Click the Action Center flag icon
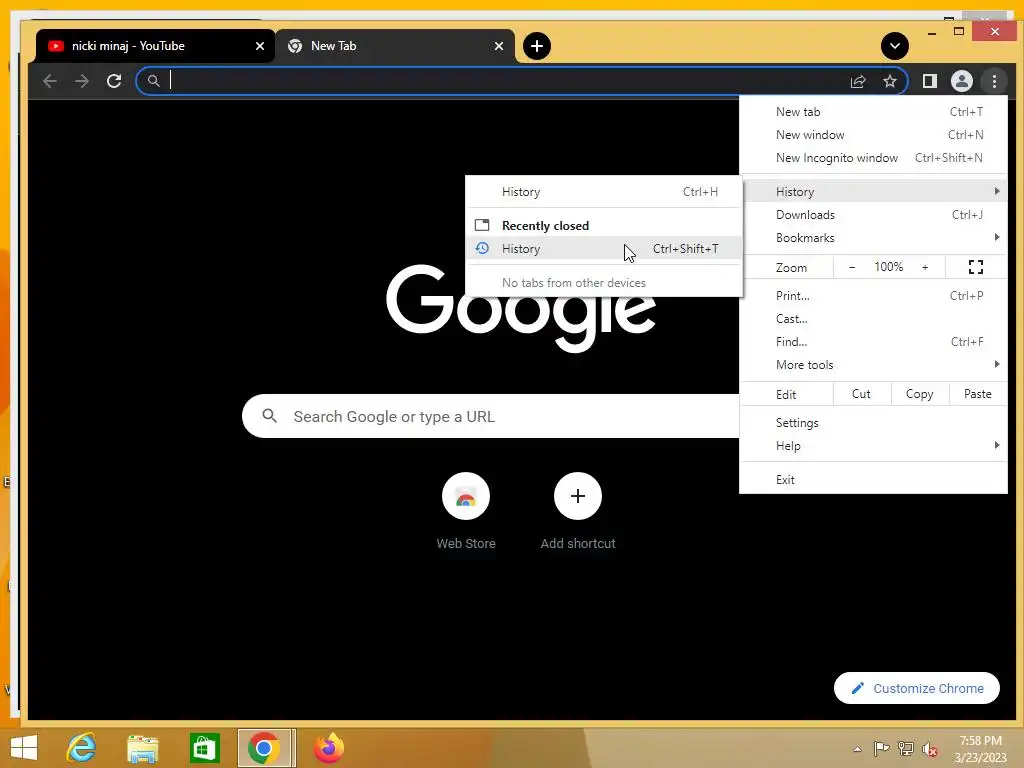Screen dimensions: 1024x768 [881, 749]
